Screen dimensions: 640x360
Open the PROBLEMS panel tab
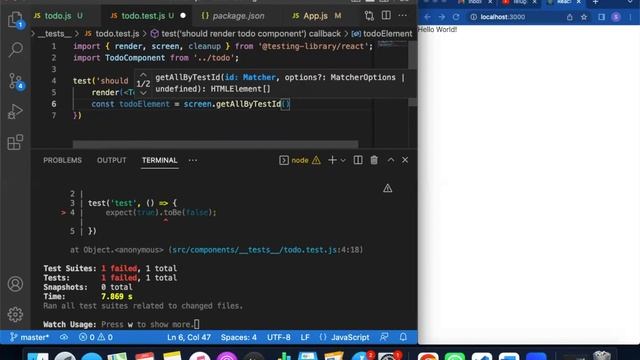pos(62,160)
